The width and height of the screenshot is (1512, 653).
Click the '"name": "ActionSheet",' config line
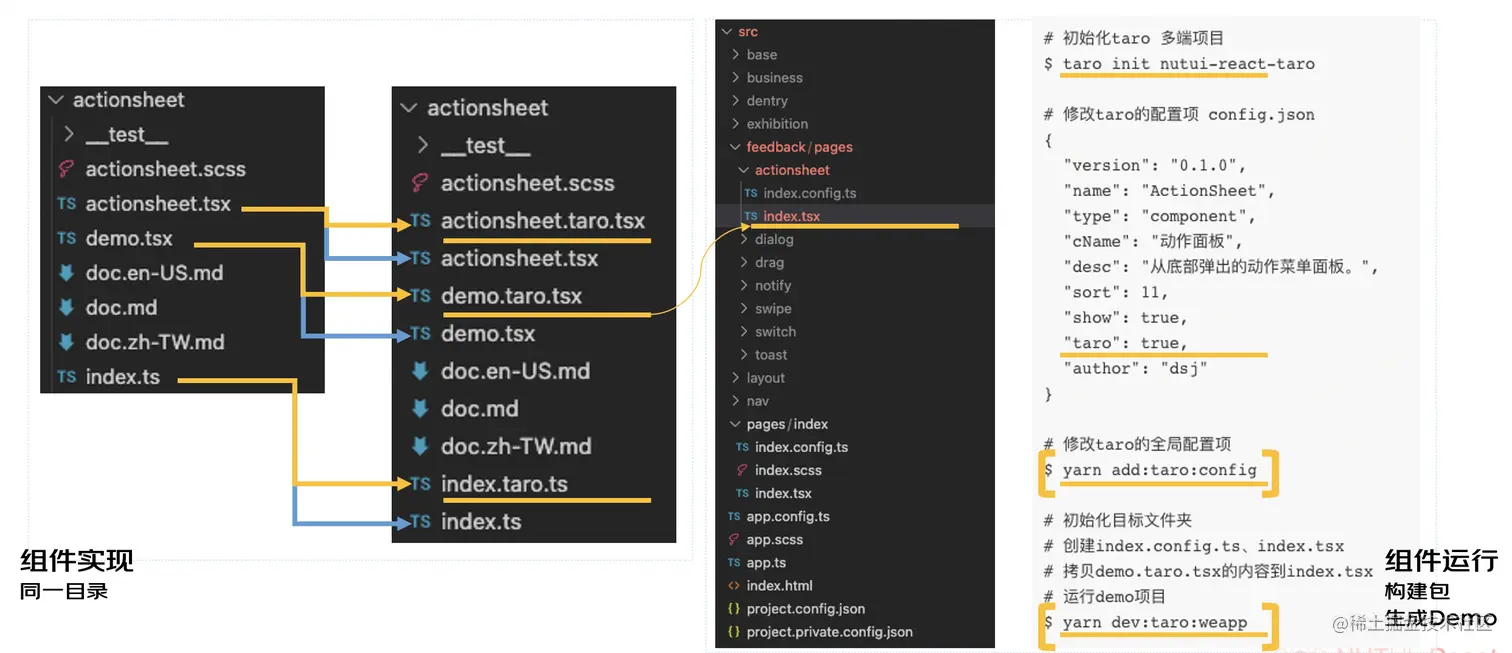(x=1169, y=190)
